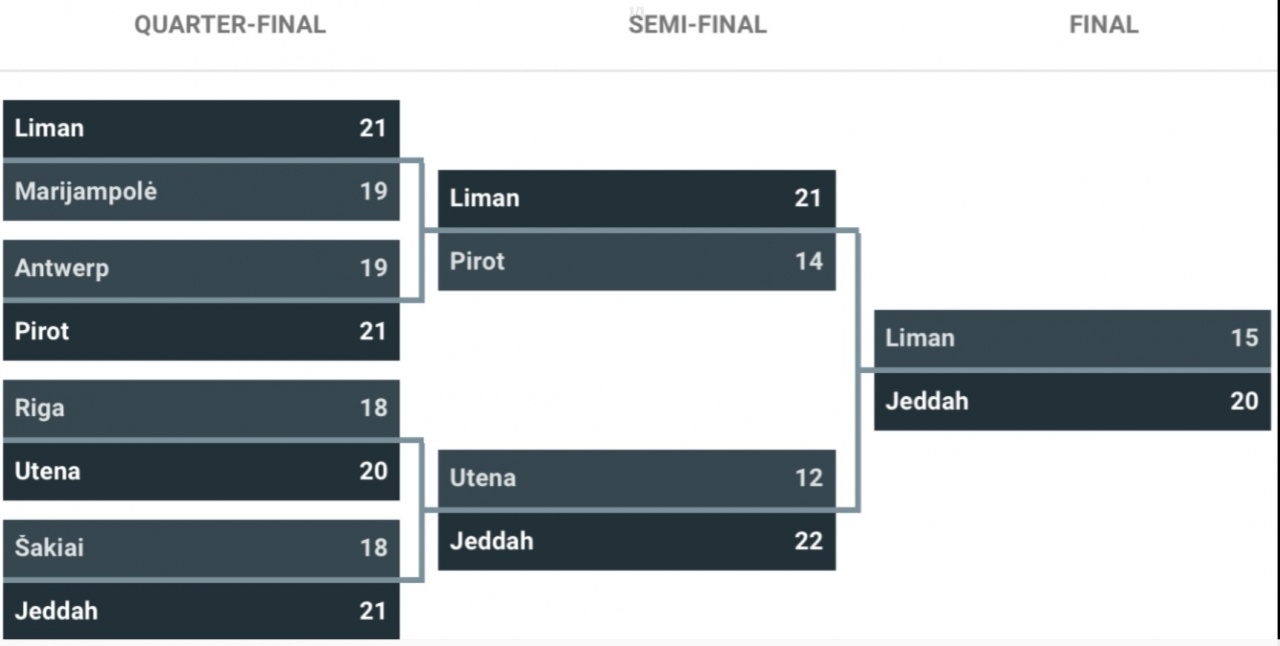This screenshot has height=646, width=1280.
Task: Switch to the Quarter-Final round header
Action: 230,25
